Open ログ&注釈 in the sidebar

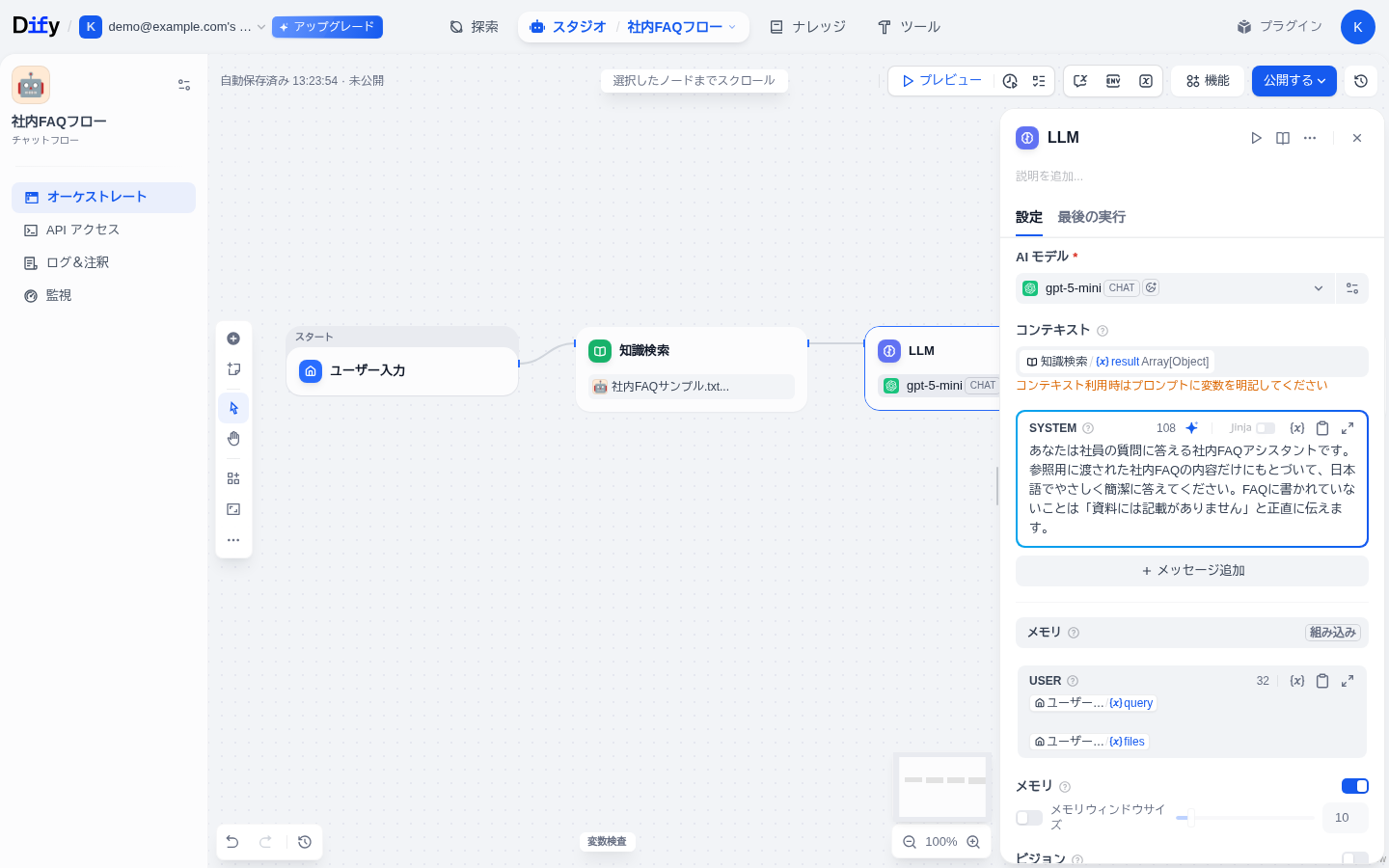click(103, 262)
